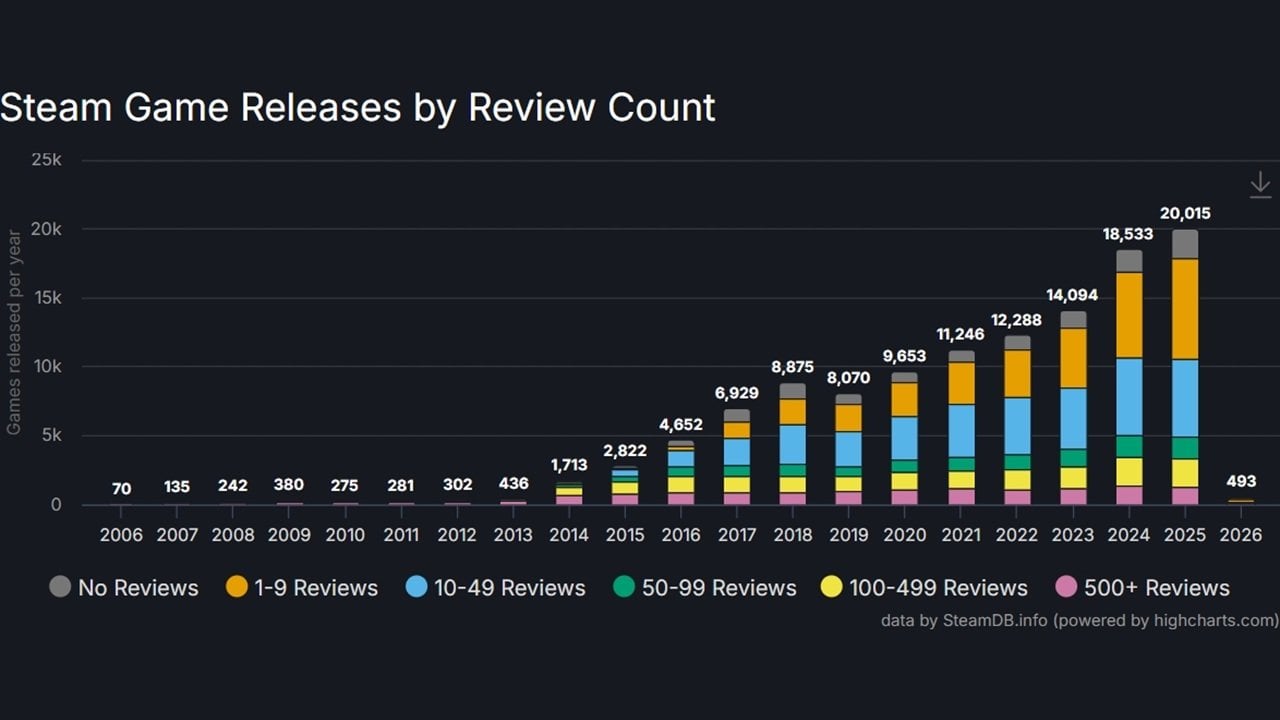Screen dimensions: 1280x720
Task: Select the 2019 x-axis year label
Action: 849,535
